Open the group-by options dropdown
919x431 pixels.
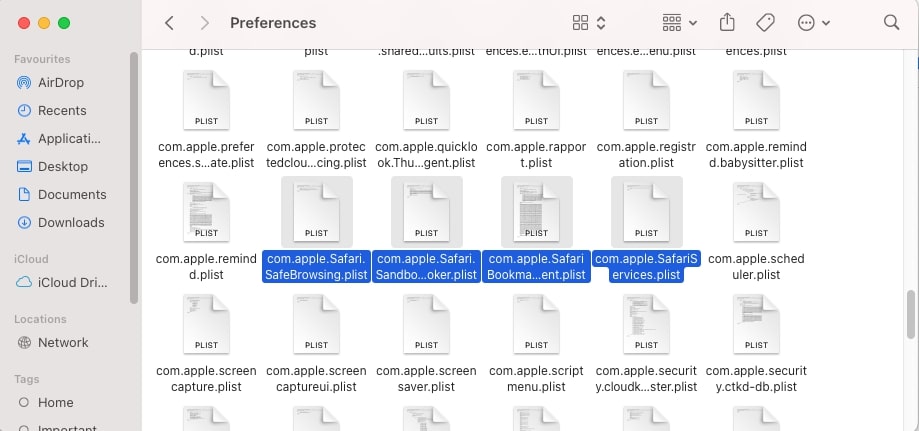pyautogui.click(x=679, y=23)
